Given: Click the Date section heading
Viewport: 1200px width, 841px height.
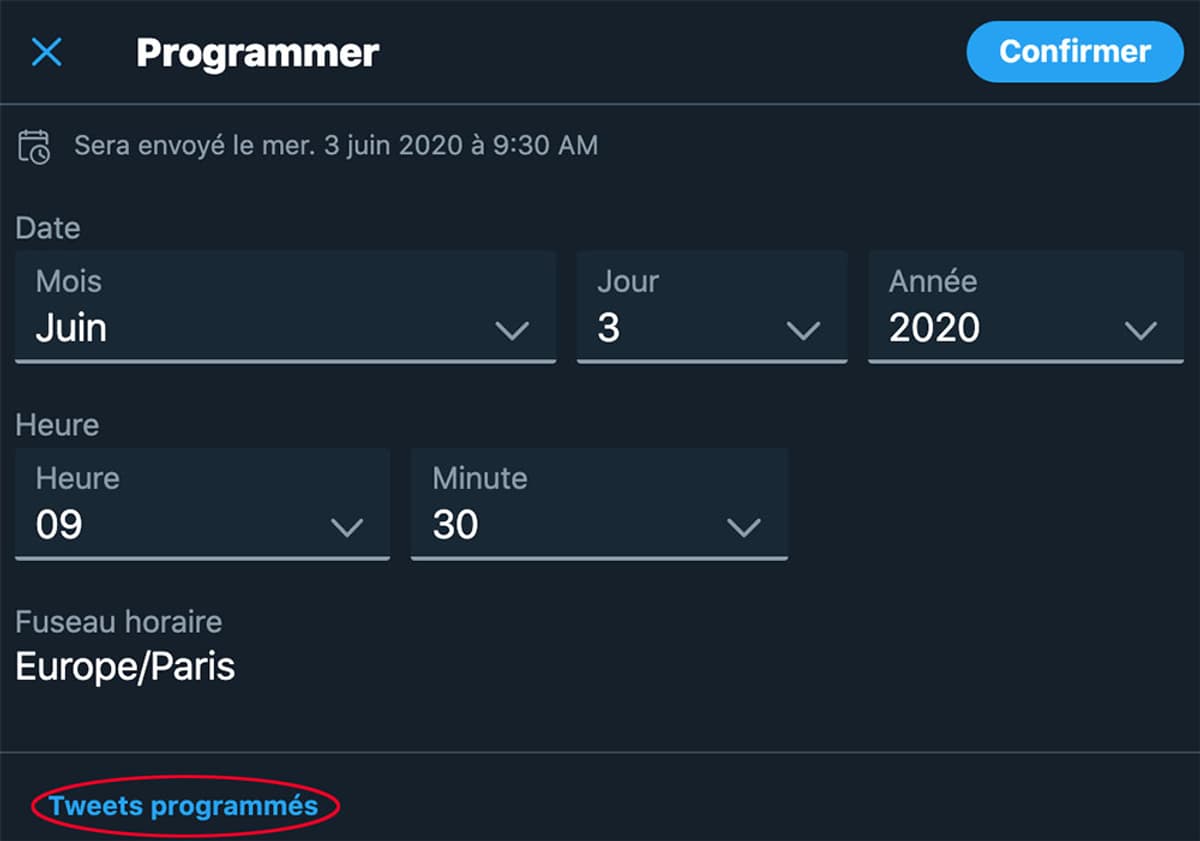Looking at the screenshot, I should [46, 228].
